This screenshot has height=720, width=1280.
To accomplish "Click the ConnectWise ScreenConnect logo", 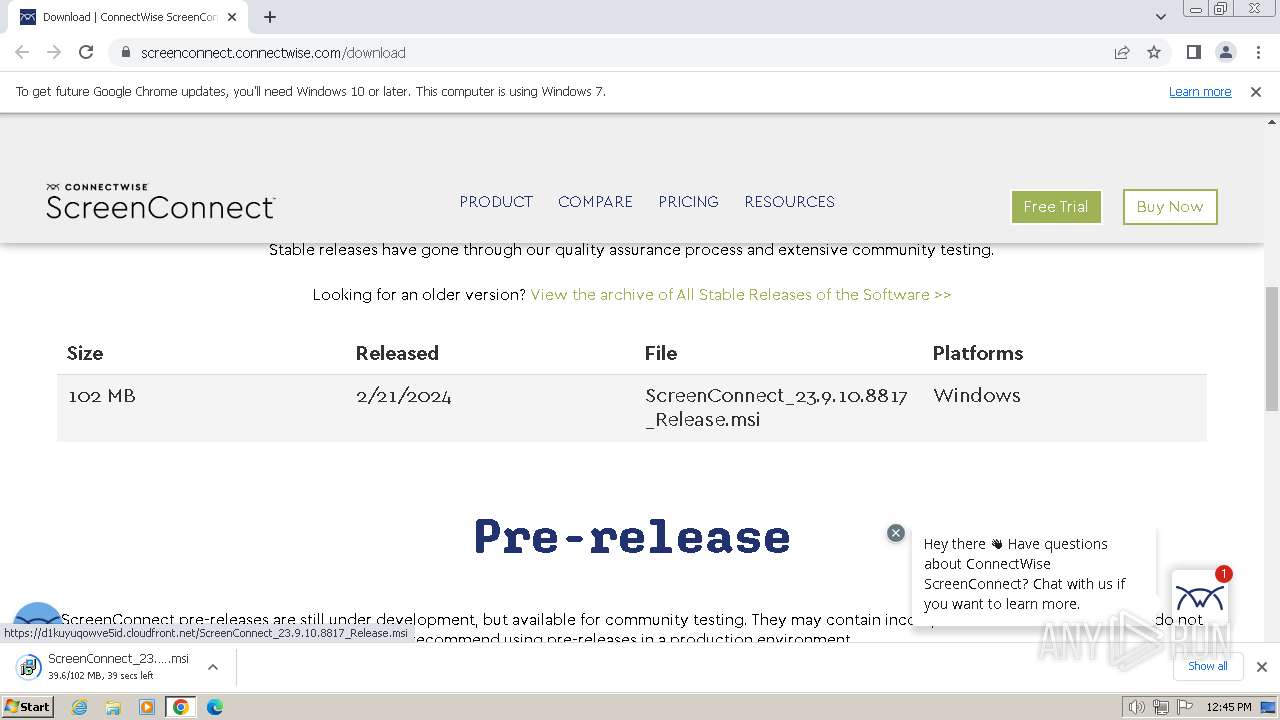I will [x=160, y=201].
